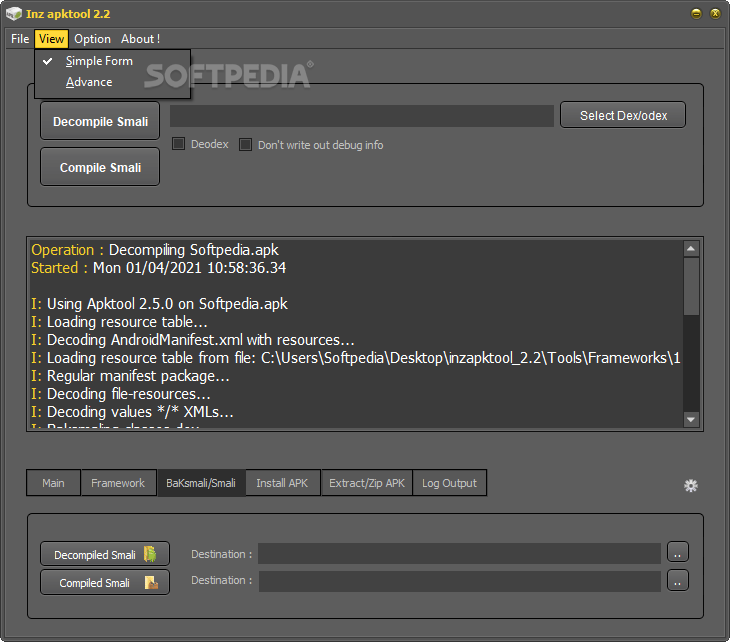
Task: Click the Decompile Smali button
Action: click(x=100, y=121)
